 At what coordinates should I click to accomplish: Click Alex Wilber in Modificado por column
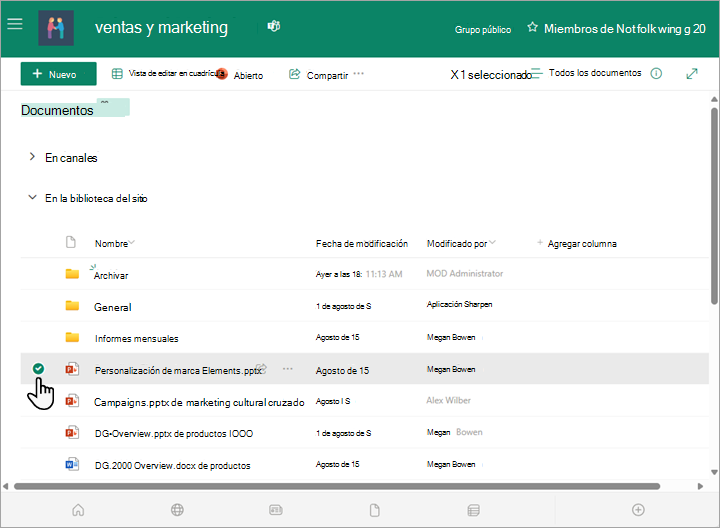[x=448, y=400]
